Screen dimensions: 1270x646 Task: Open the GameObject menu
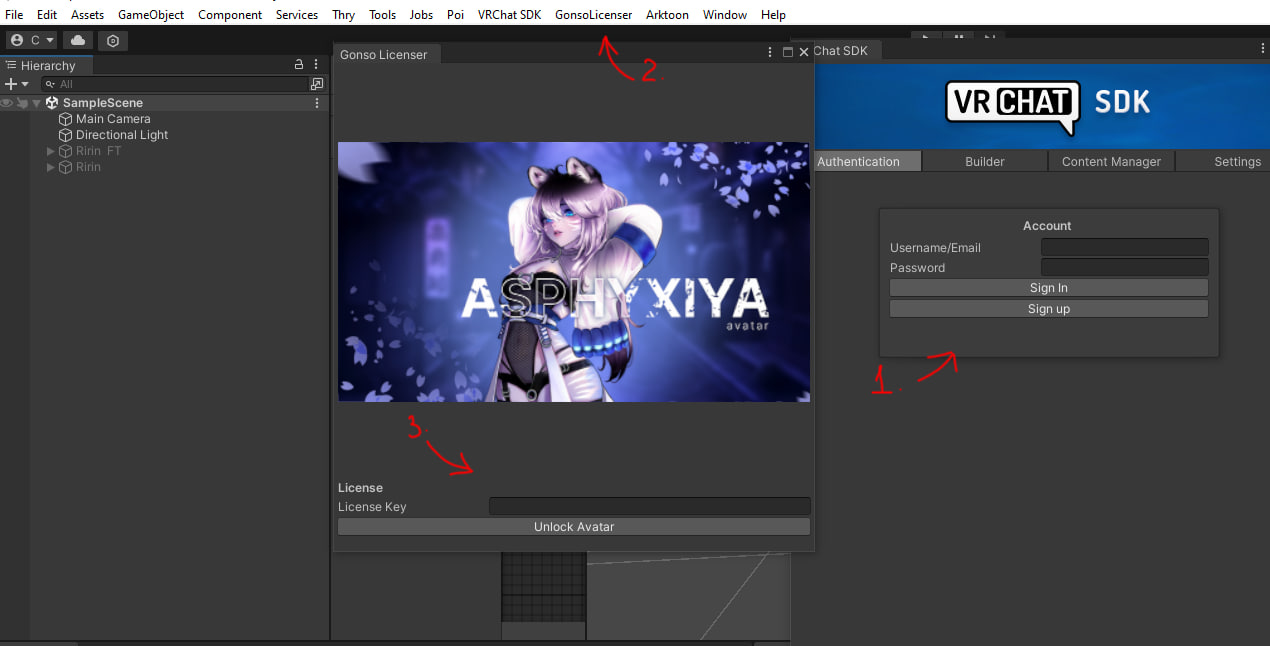(x=151, y=15)
